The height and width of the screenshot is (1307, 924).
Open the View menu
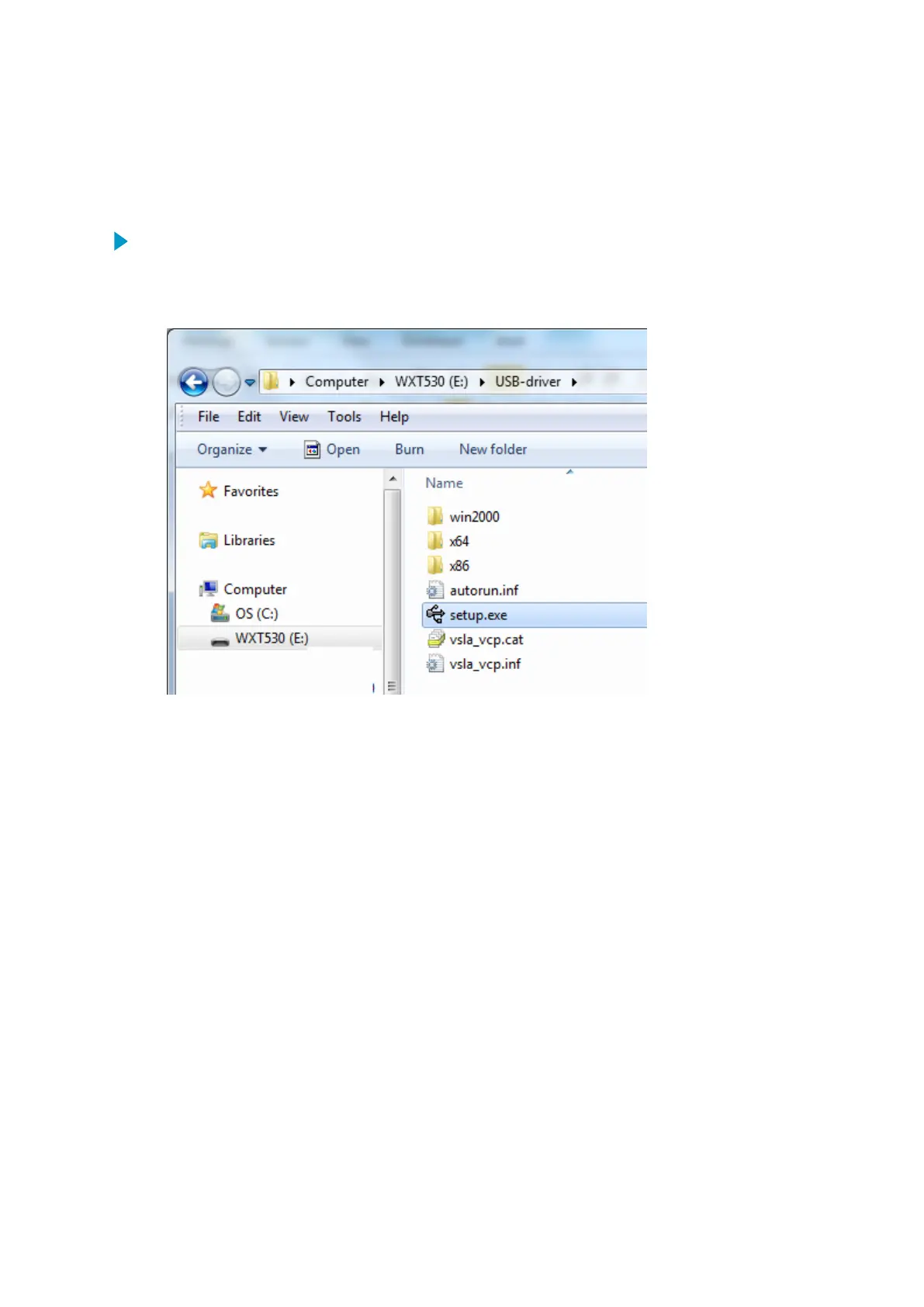(x=294, y=417)
